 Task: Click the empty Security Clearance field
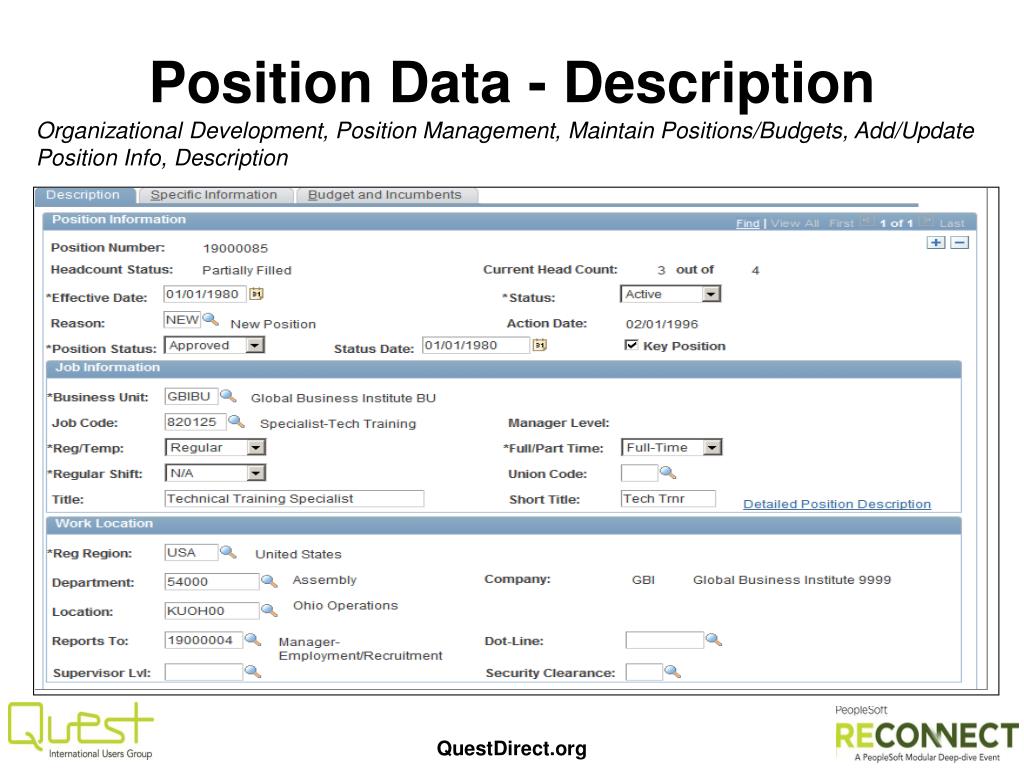point(644,671)
